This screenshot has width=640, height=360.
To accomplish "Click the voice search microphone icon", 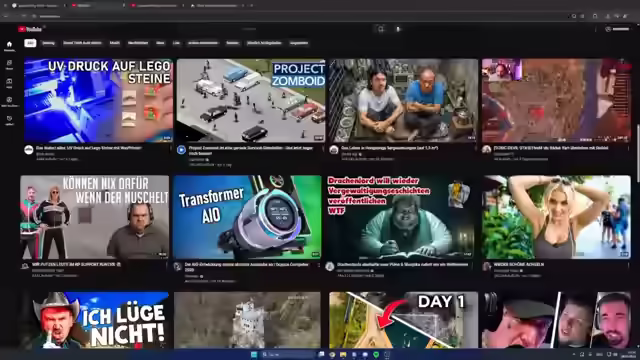I will (398, 29).
